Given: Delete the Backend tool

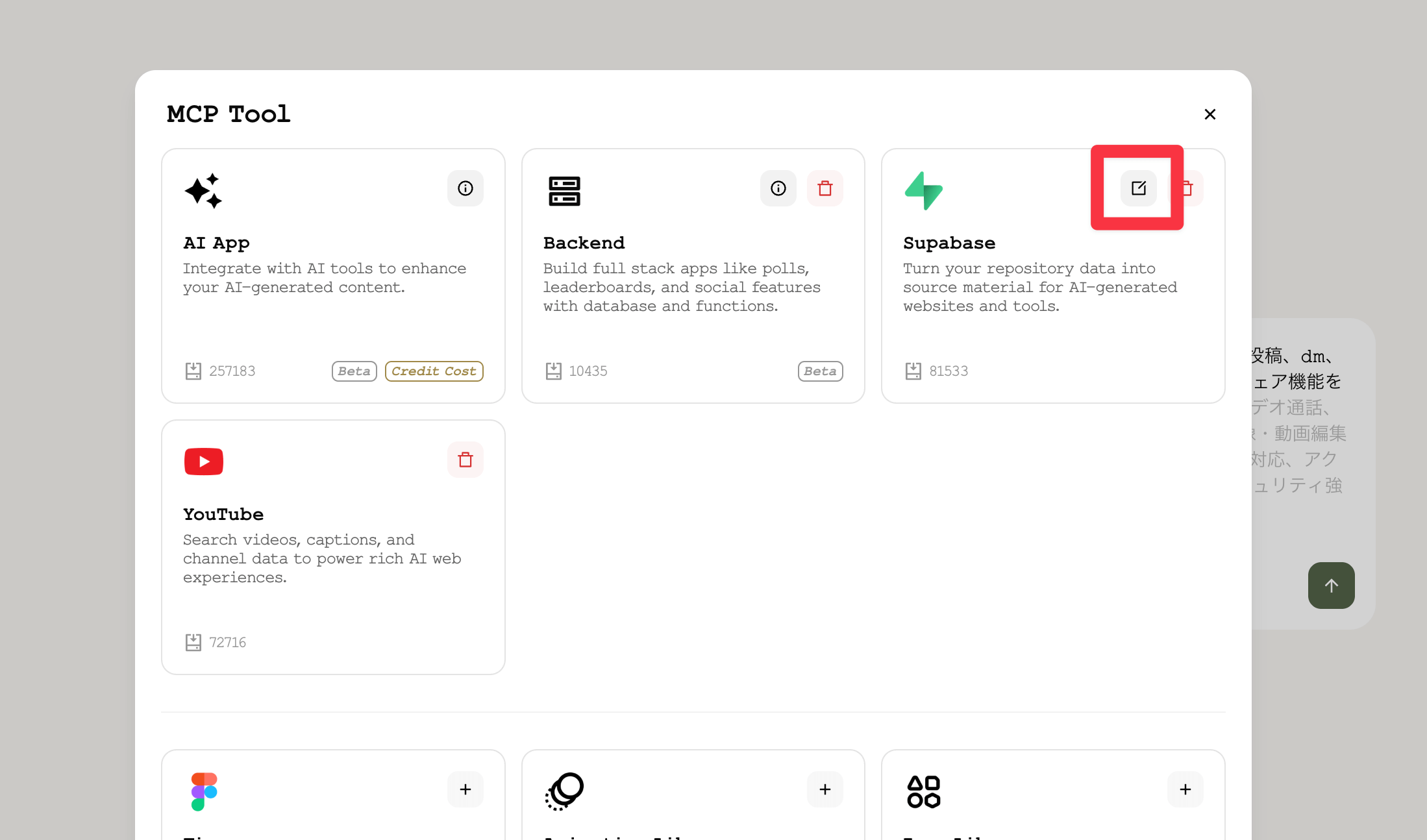Looking at the screenshot, I should (x=825, y=188).
